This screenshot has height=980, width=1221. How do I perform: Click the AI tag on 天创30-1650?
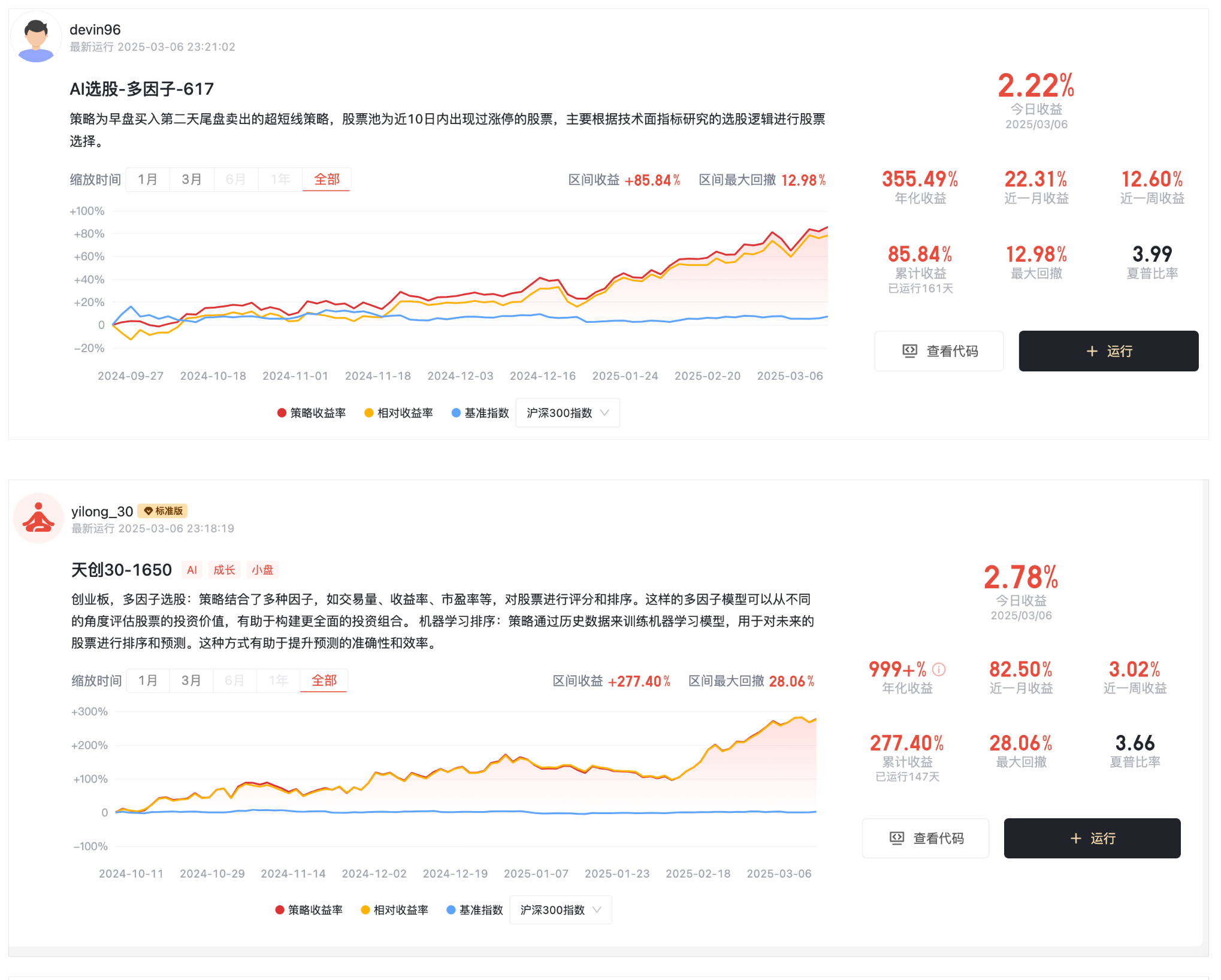pos(192,570)
